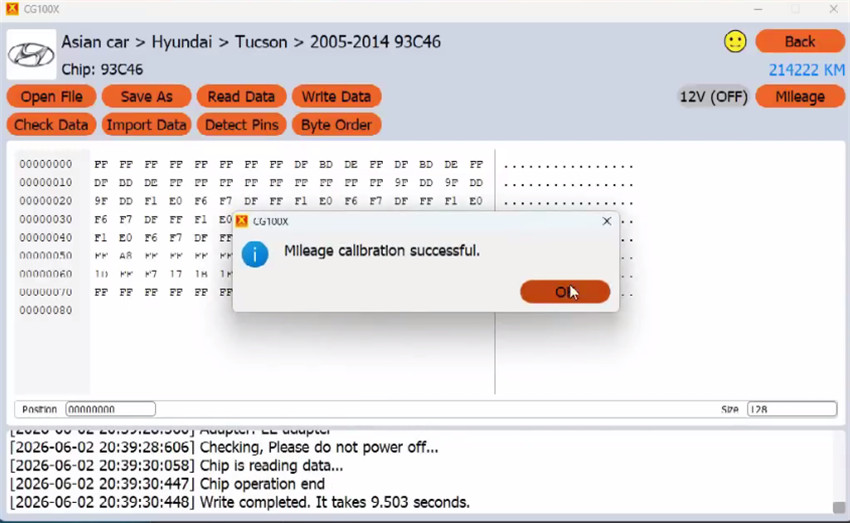850x523 pixels.
Task: Open the Mileage function
Action: coord(800,96)
